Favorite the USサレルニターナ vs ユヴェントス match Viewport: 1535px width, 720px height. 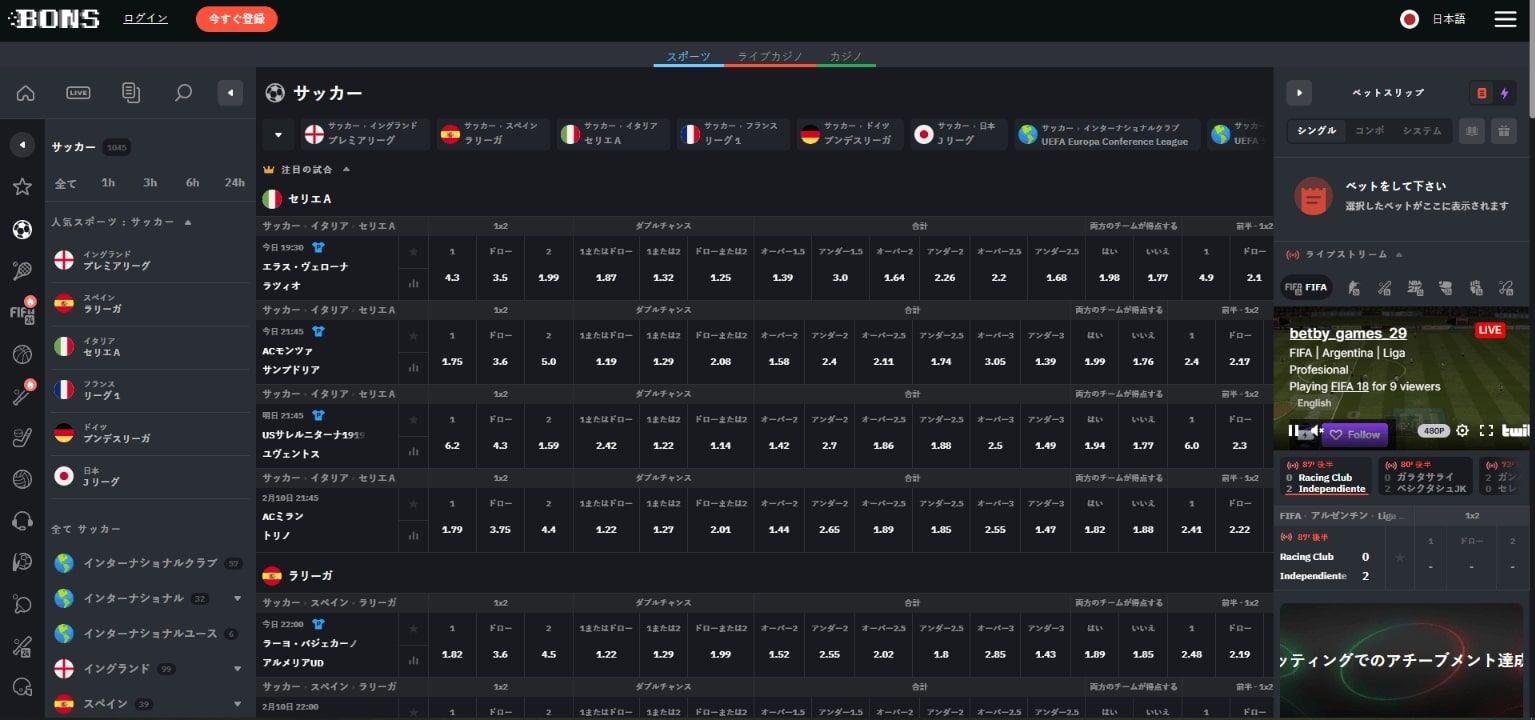[413, 419]
